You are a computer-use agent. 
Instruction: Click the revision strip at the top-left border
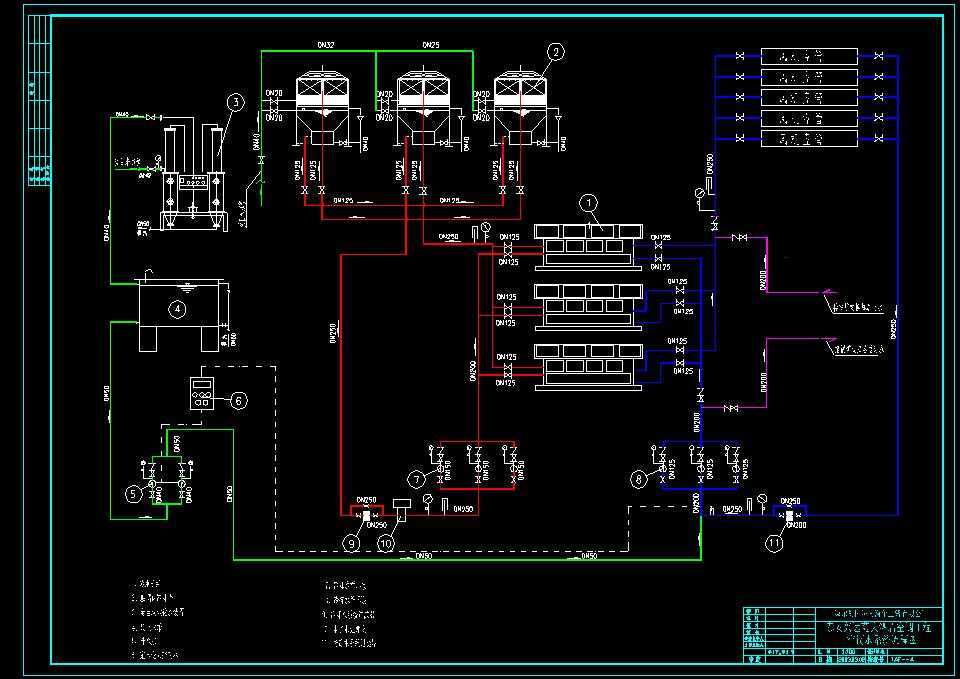40,101
